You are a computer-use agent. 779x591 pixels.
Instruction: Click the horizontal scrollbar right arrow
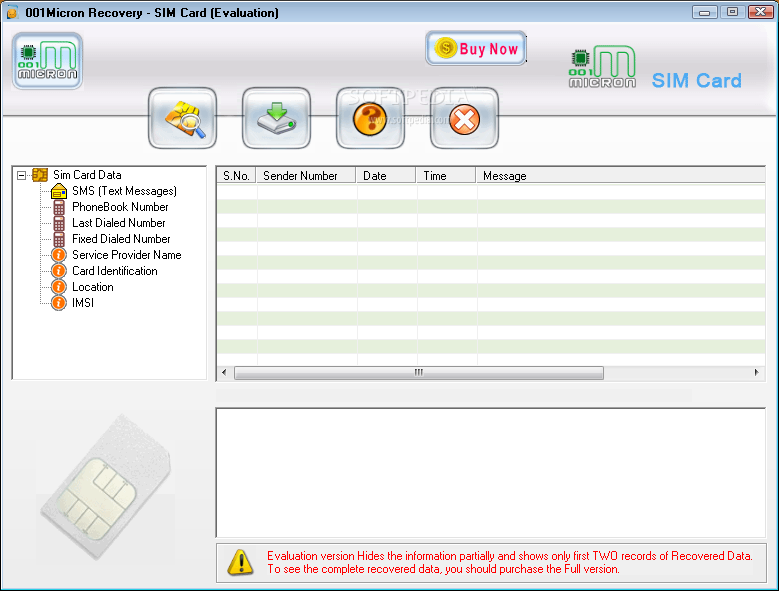(x=757, y=372)
